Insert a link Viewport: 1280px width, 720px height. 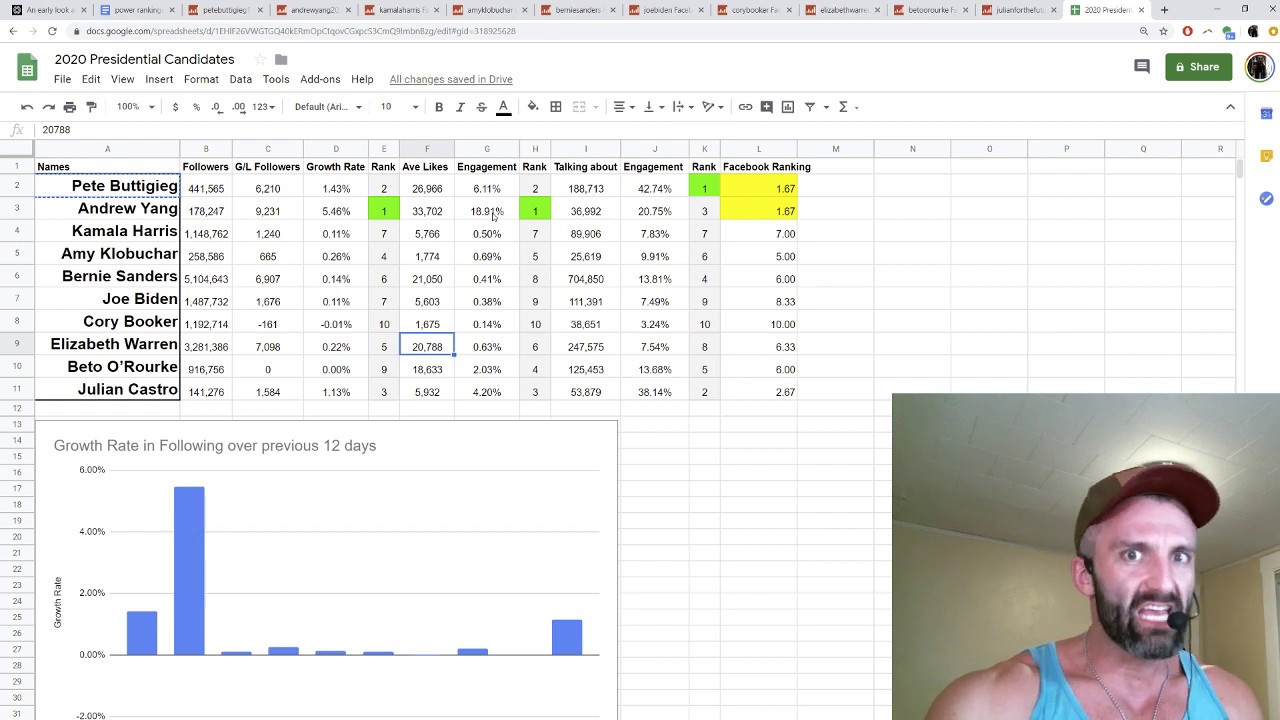[745, 107]
